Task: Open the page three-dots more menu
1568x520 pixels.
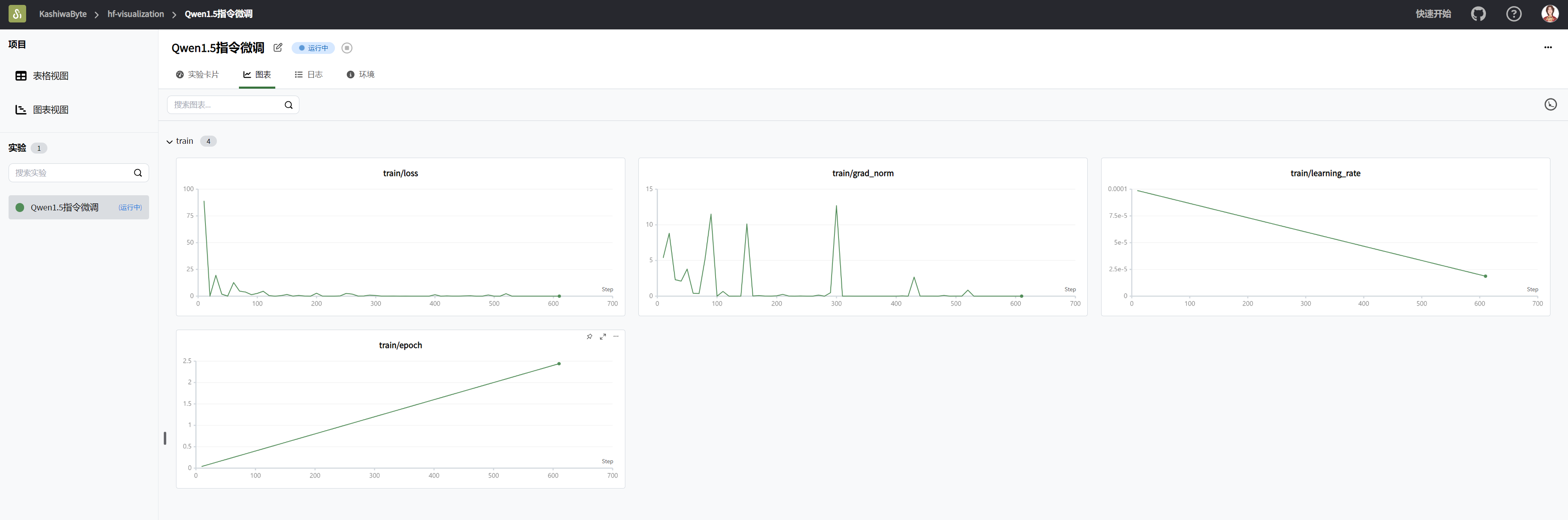Action: pos(1547,47)
